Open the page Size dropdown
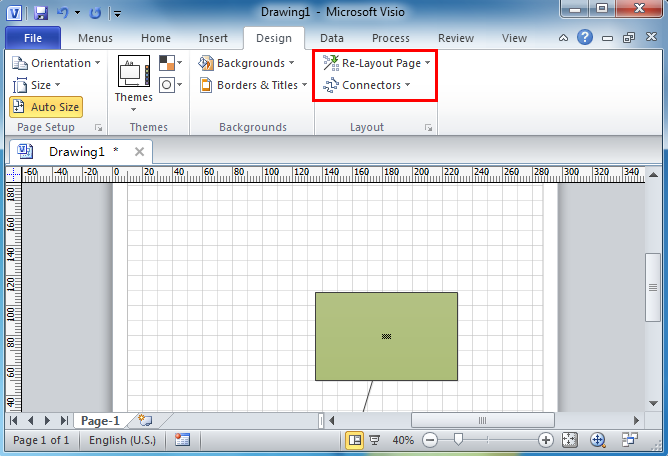 pyautogui.click(x=36, y=85)
